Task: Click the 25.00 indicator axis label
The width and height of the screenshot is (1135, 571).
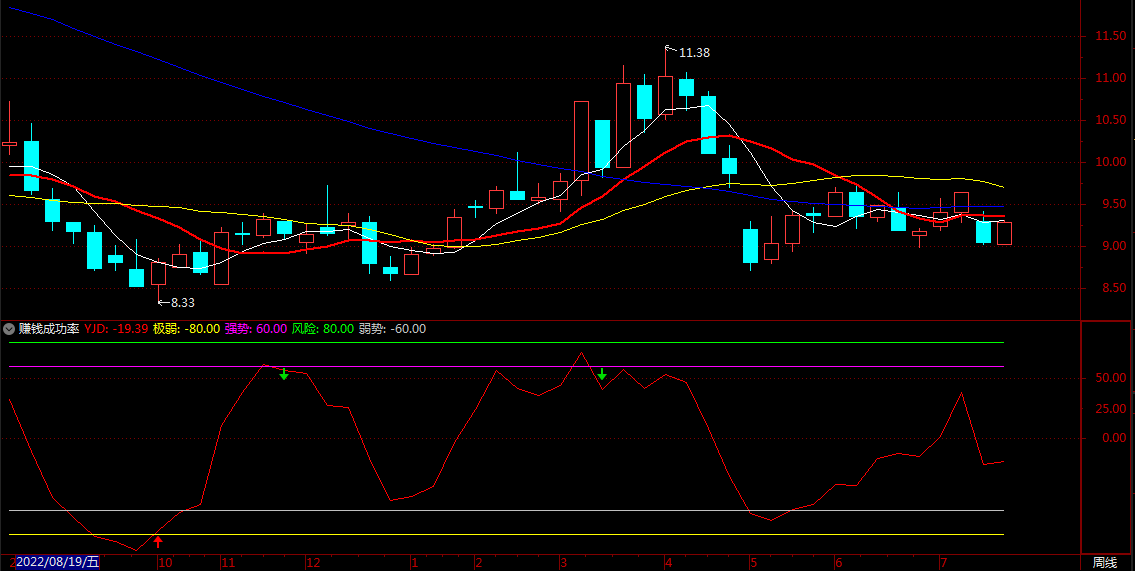Action: click(x=1110, y=409)
